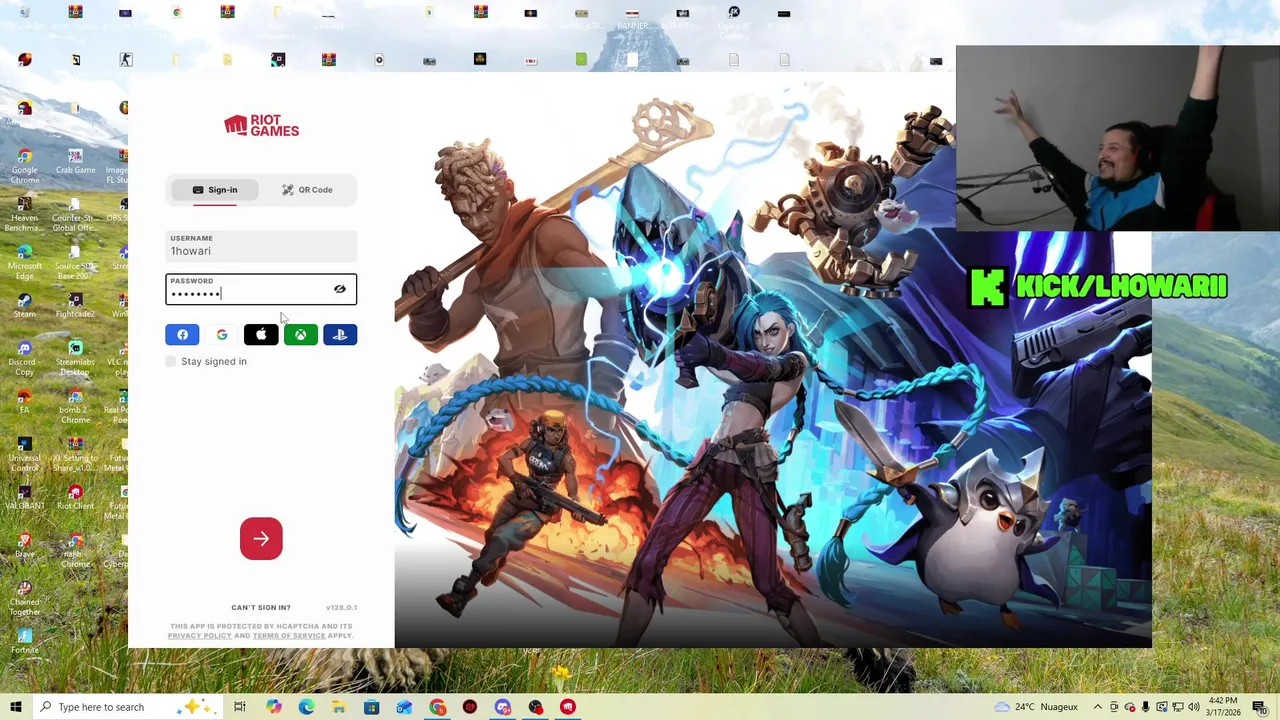Open Microsoft Store from the taskbar

tap(372, 707)
